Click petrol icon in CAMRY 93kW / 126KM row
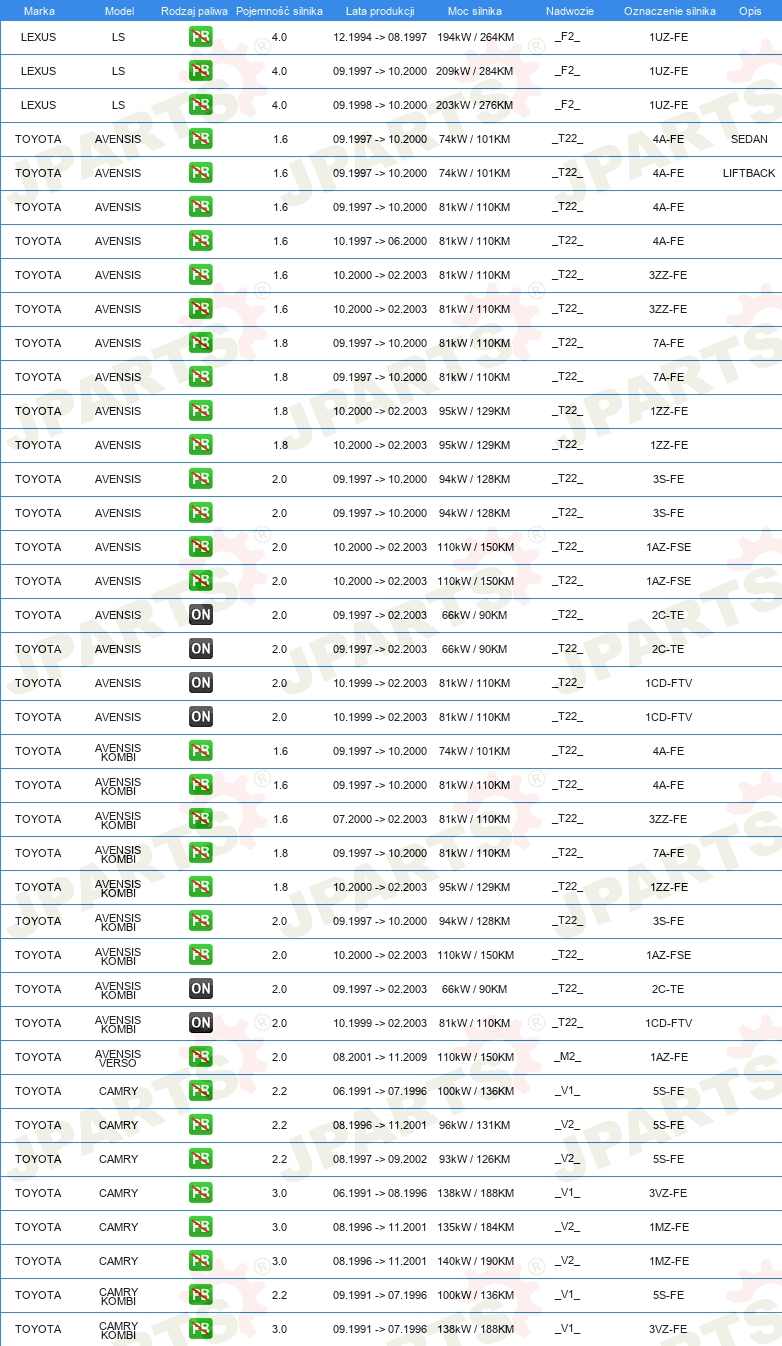Image resolution: width=782 pixels, height=1346 pixels. 200,1159
